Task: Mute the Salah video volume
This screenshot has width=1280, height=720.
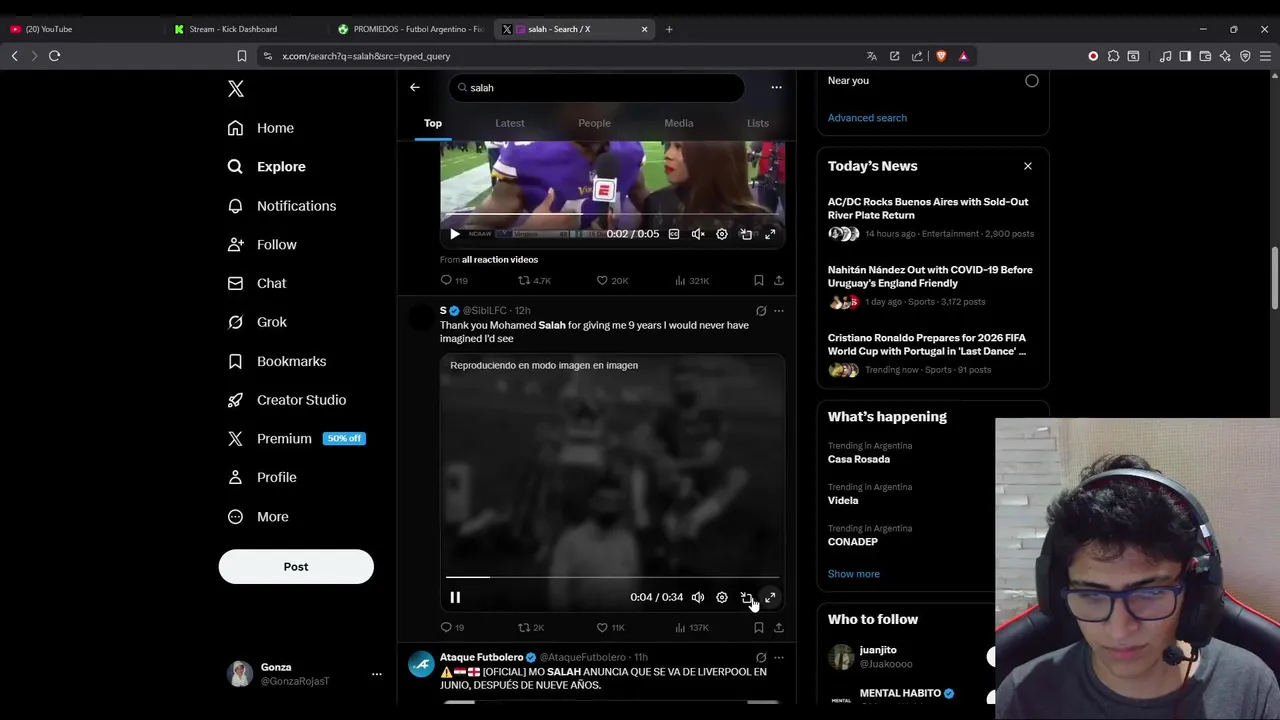Action: point(698,597)
